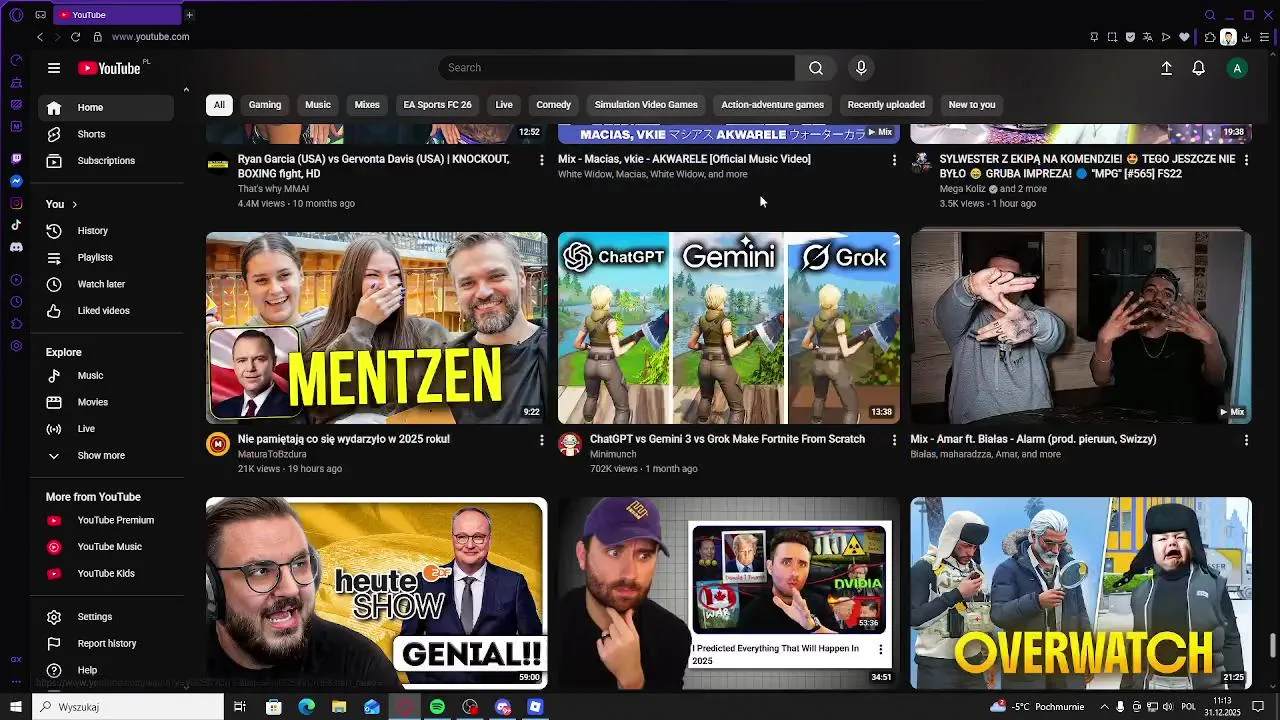Open browser extensions puzzle icon
The width and height of the screenshot is (1280, 720).
coord(1210,37)
